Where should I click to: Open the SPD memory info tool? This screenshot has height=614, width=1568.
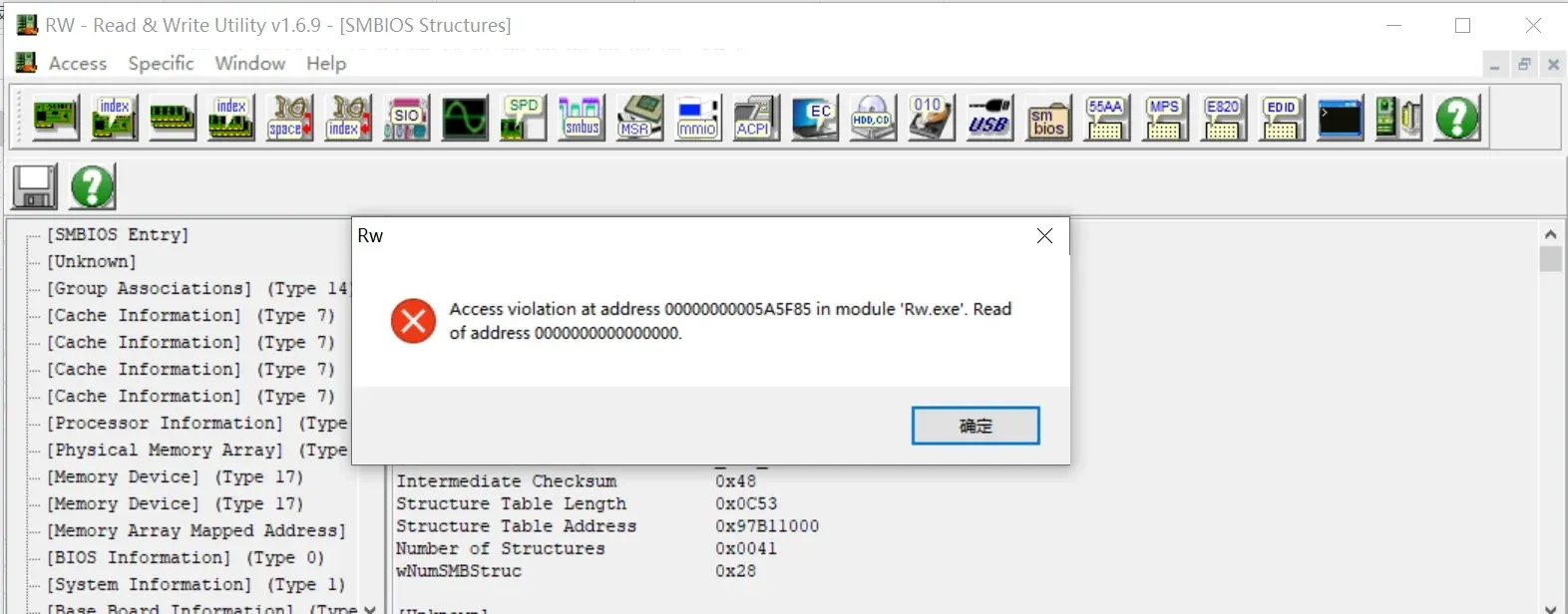(x=523, y=118)
